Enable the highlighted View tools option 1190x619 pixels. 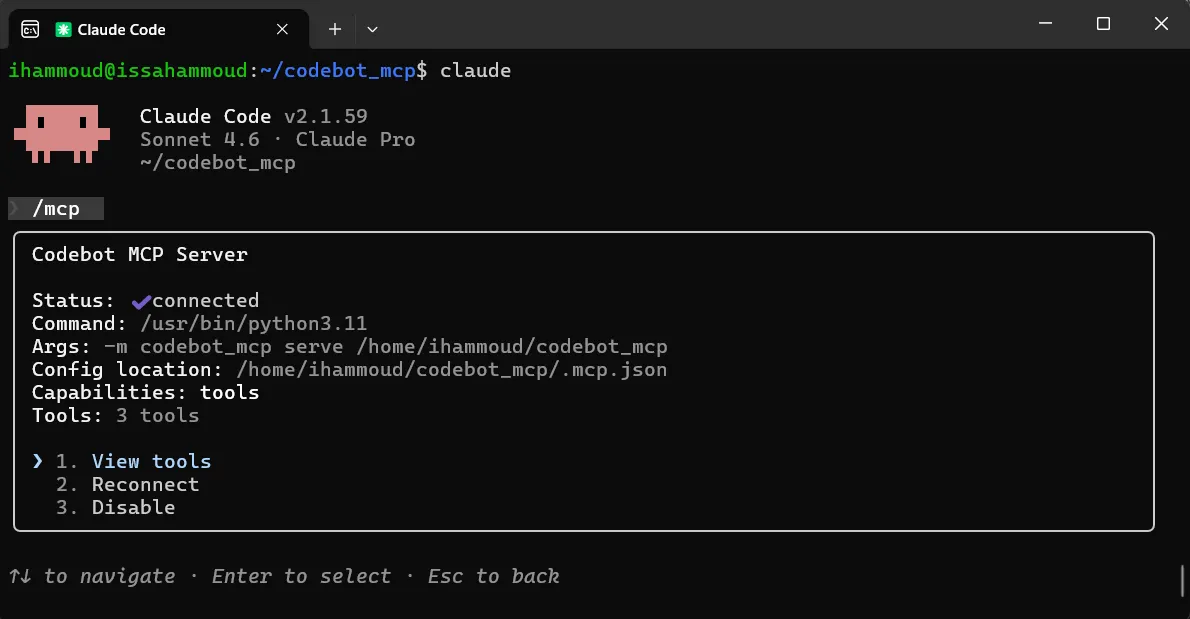[x=151, y=461]
